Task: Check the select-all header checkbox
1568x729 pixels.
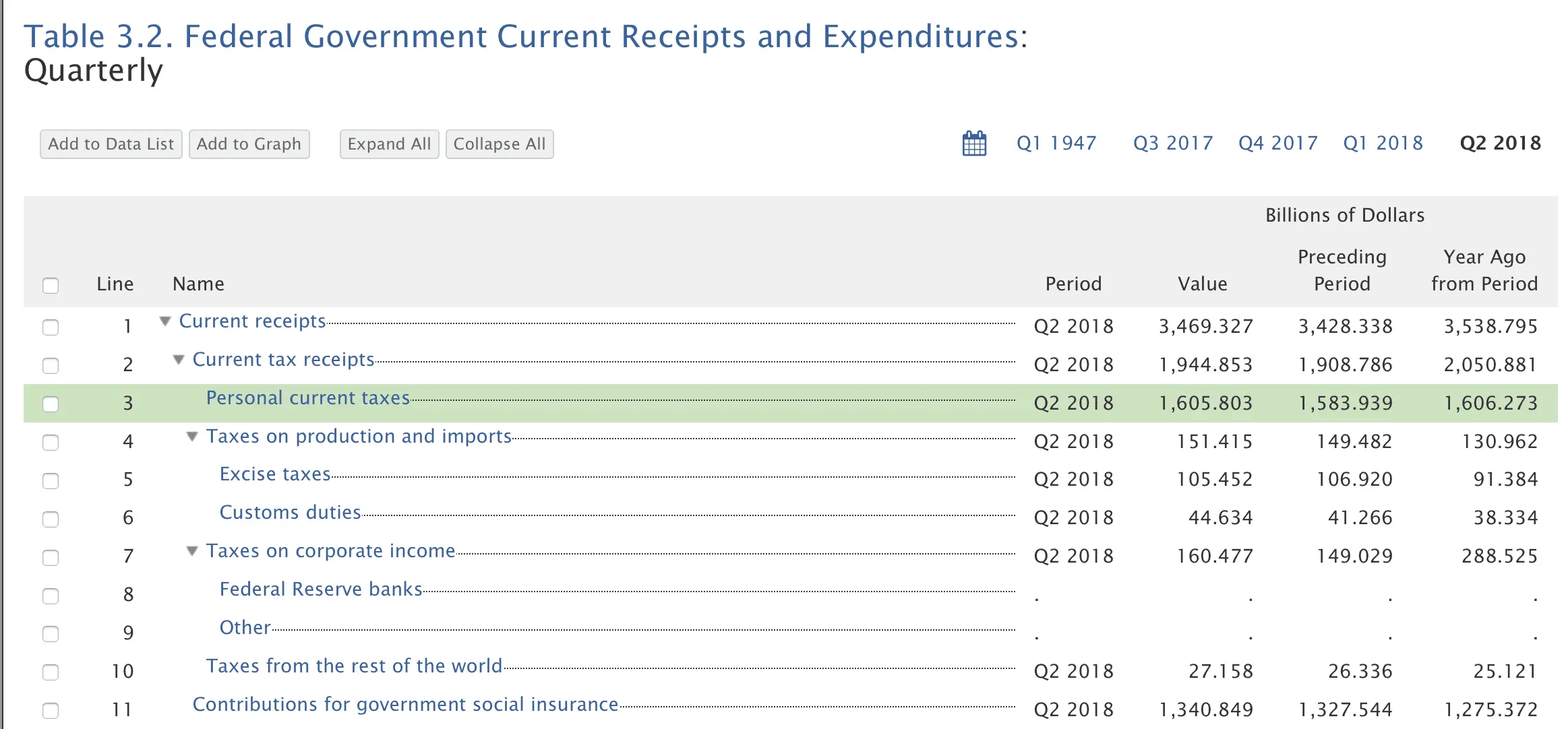Action: coord(51,285)
